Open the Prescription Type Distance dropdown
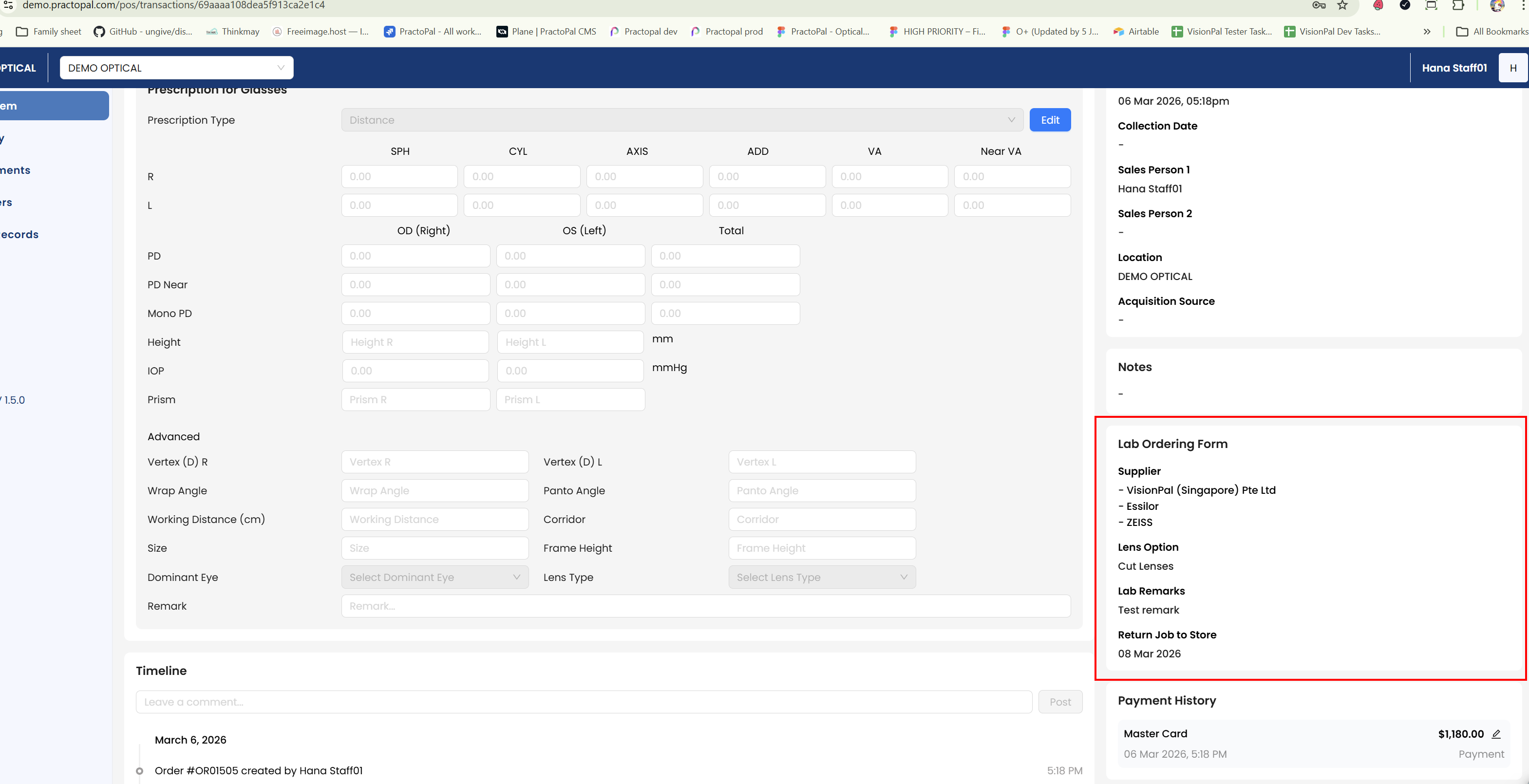 pos(681,120)
